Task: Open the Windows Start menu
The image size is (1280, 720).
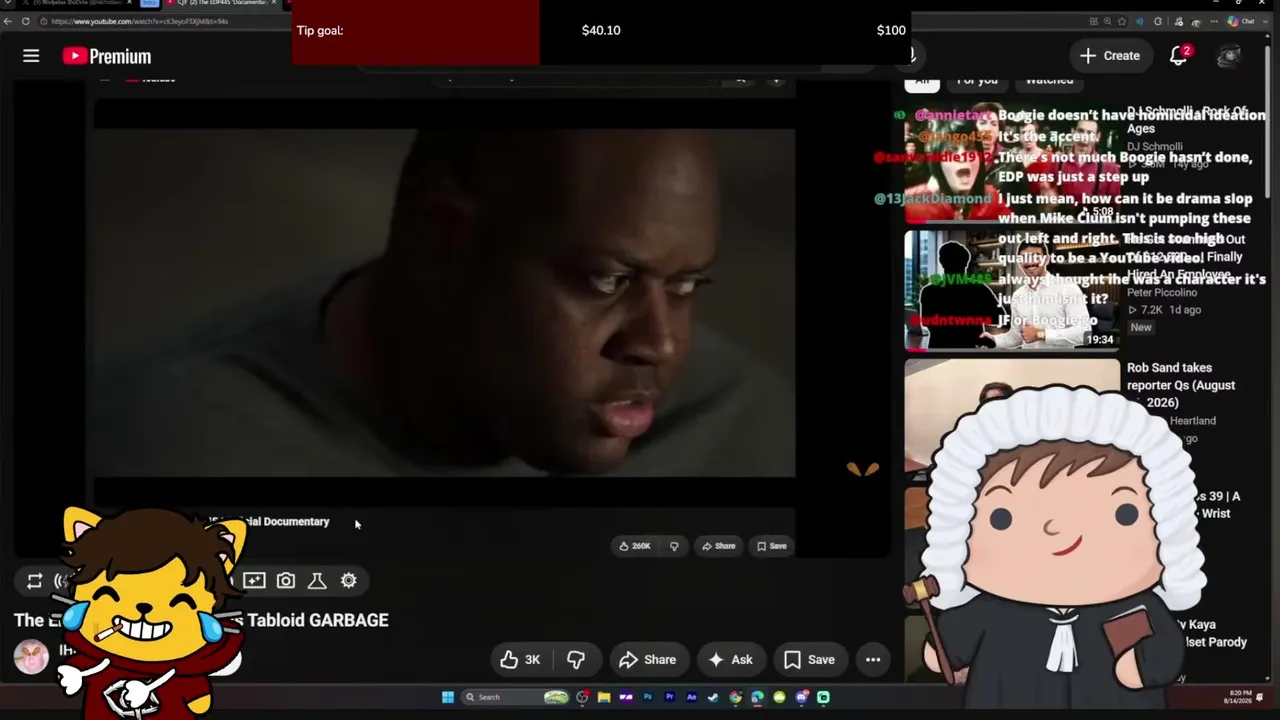Action: pyautogui.click(x=447, y=697)
